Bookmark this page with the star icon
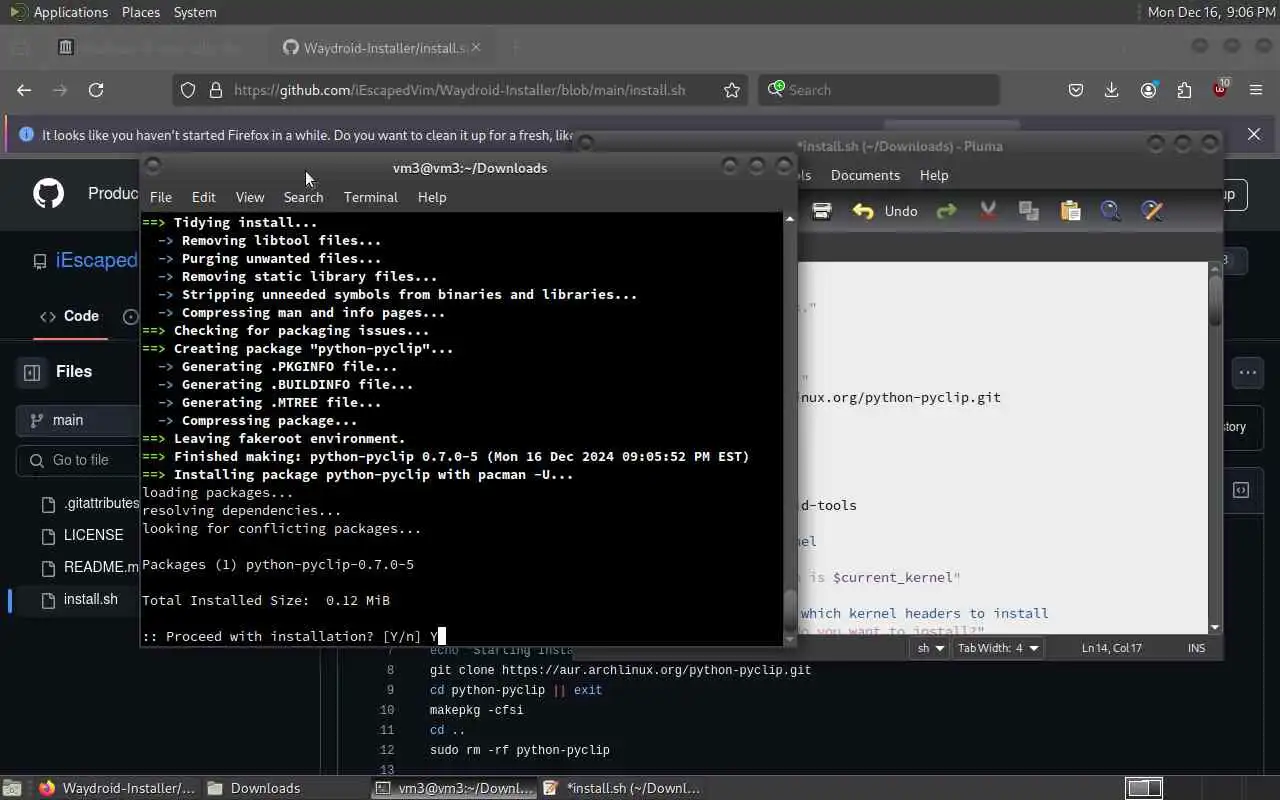This screenshot has height=800, width=1280. coord(732,90)
